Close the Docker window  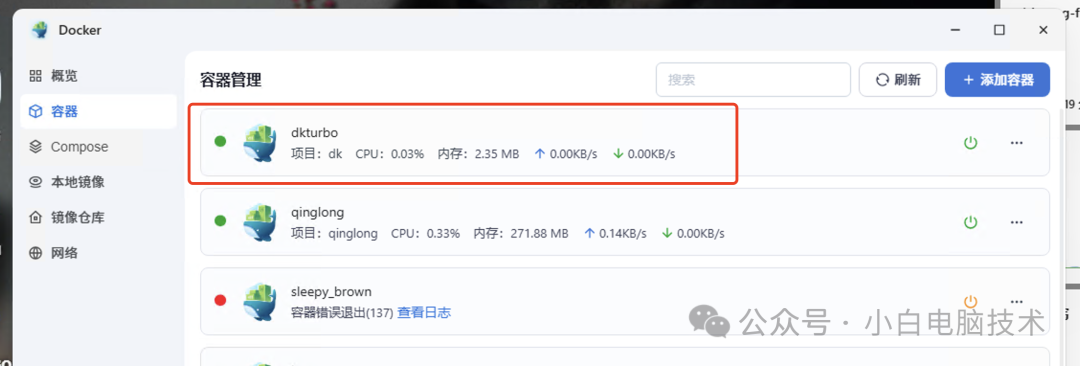(1043, 30)
